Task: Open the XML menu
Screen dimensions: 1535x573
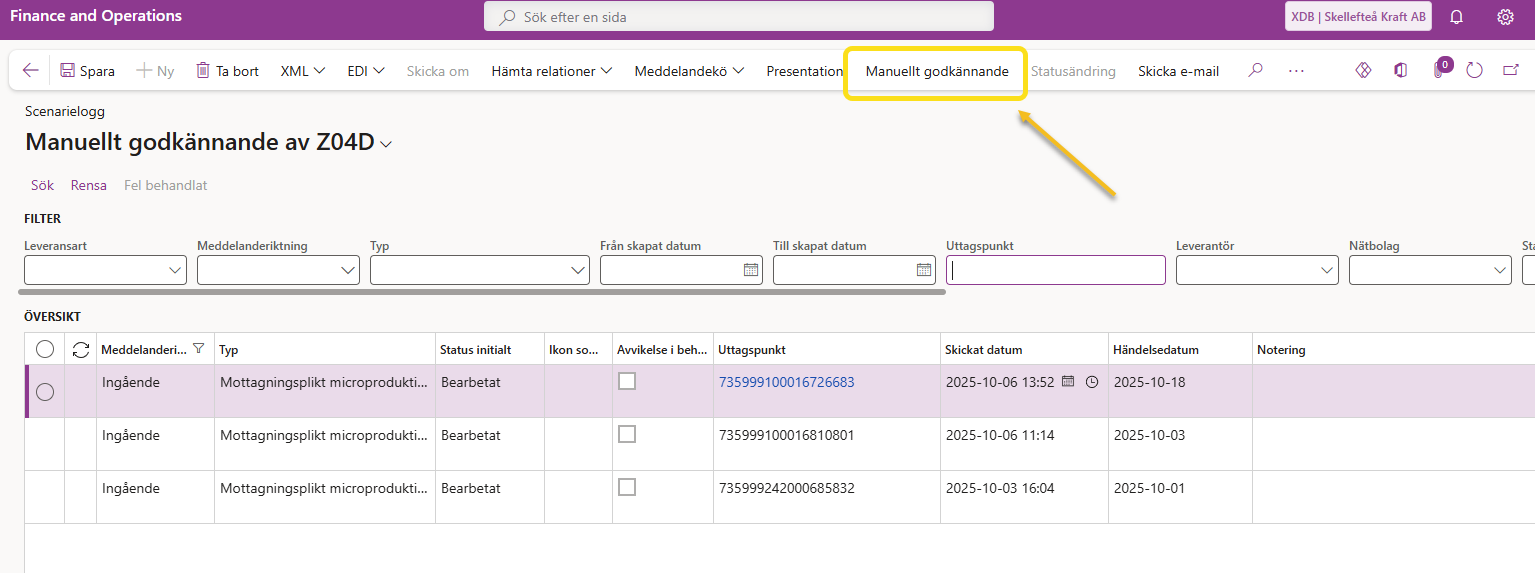Action: click(x=303, y=71)
